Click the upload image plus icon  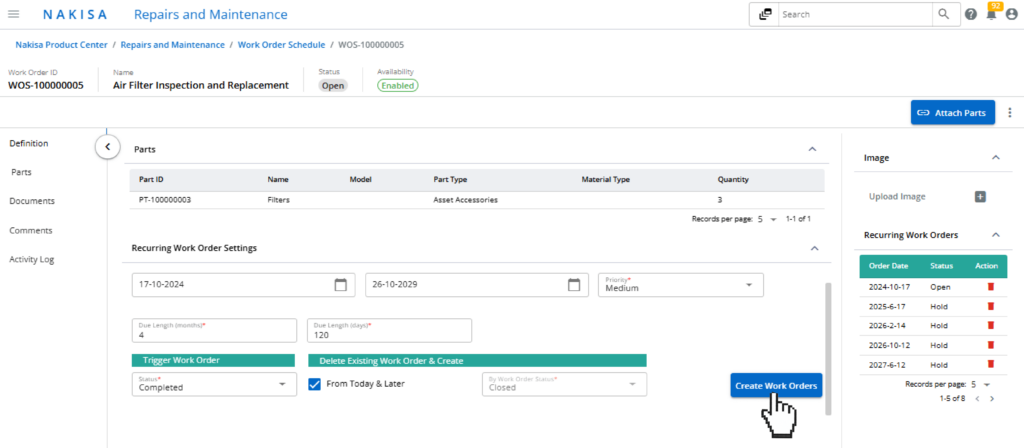click(980, 197)
